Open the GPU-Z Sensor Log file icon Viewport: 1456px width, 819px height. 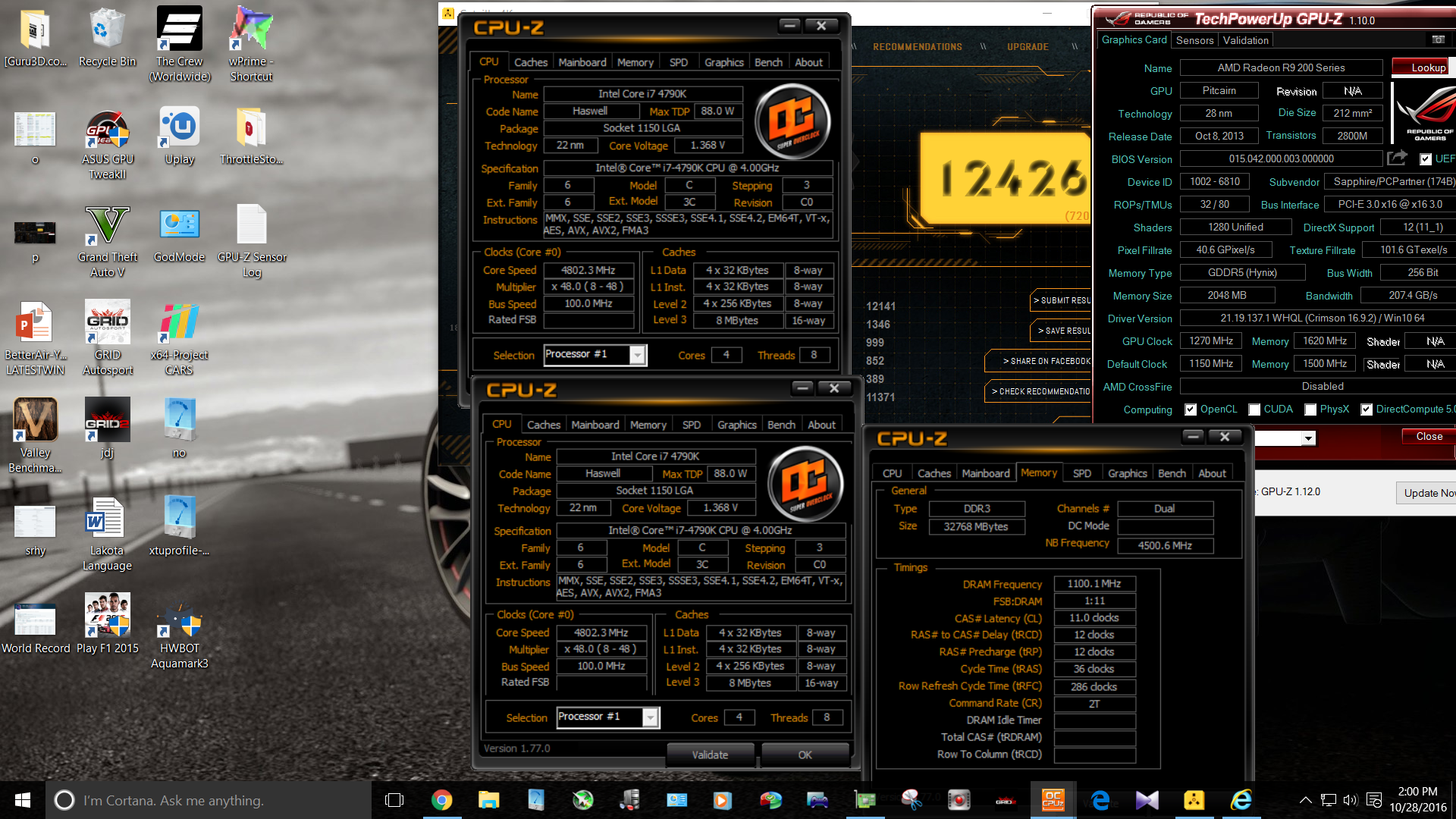coord(252,242)
